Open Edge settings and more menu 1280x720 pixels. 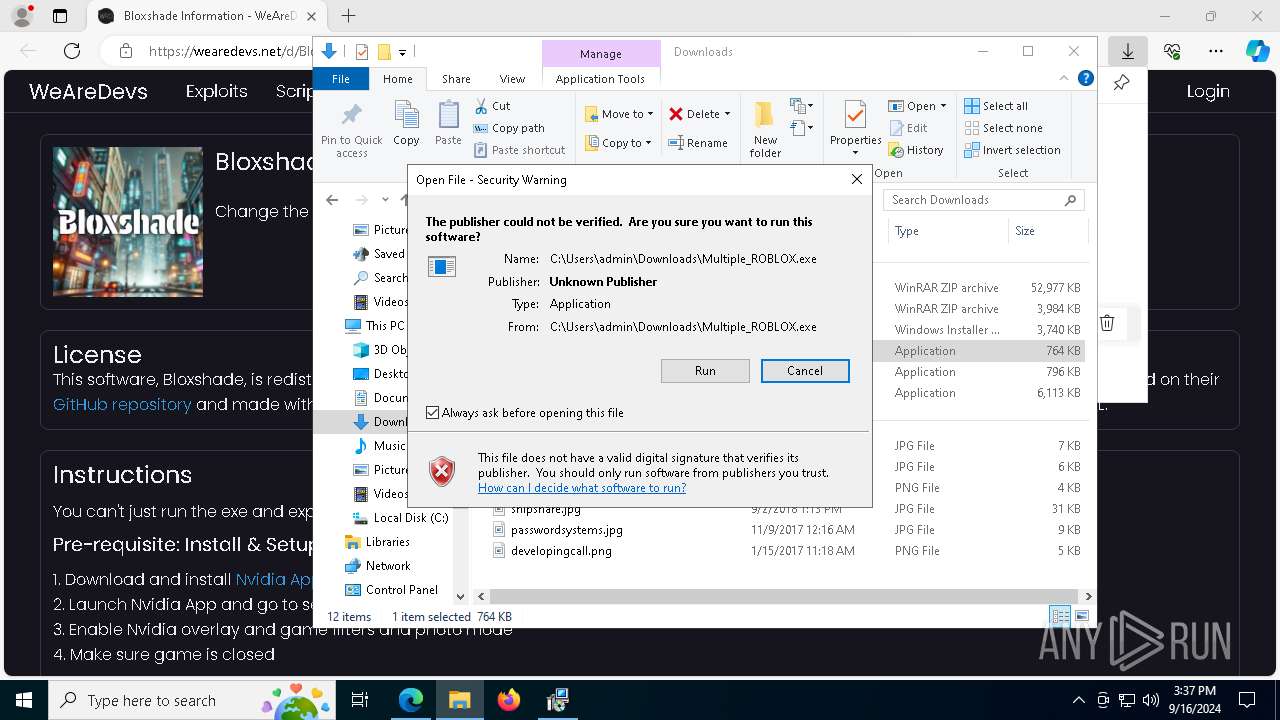(1216, 51)
